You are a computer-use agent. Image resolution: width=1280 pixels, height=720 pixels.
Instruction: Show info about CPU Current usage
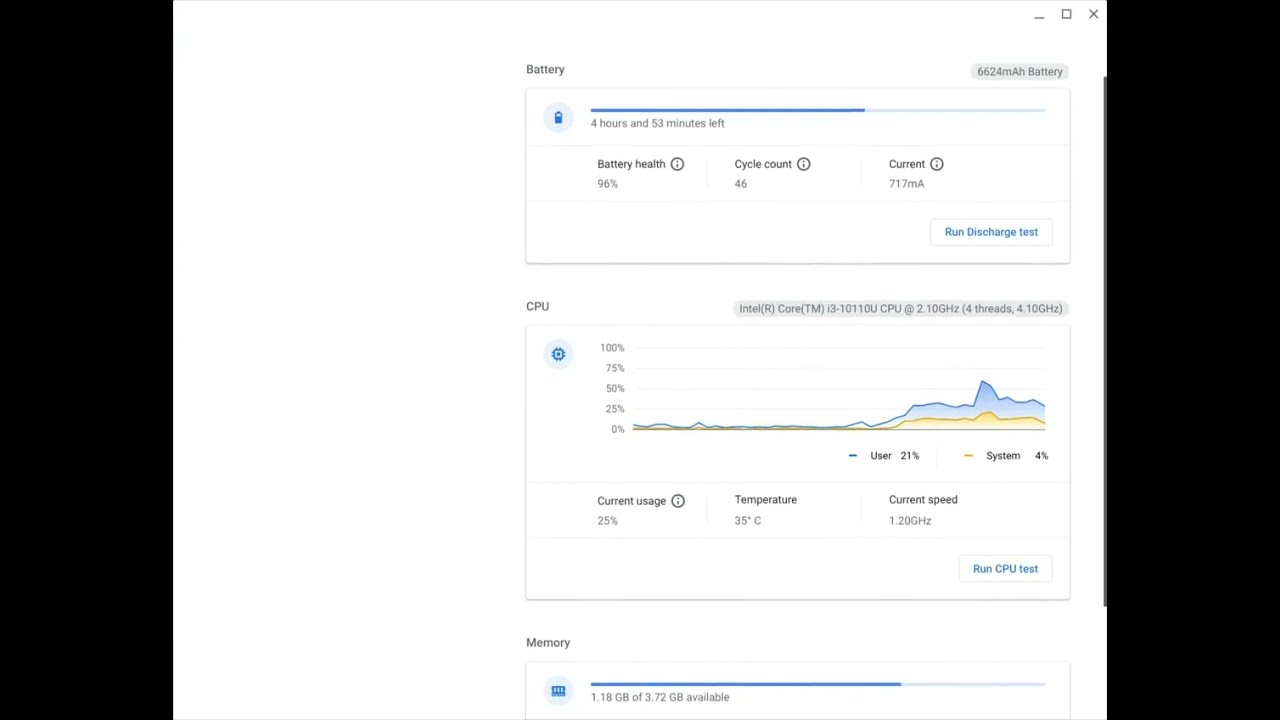coord(677,501)
